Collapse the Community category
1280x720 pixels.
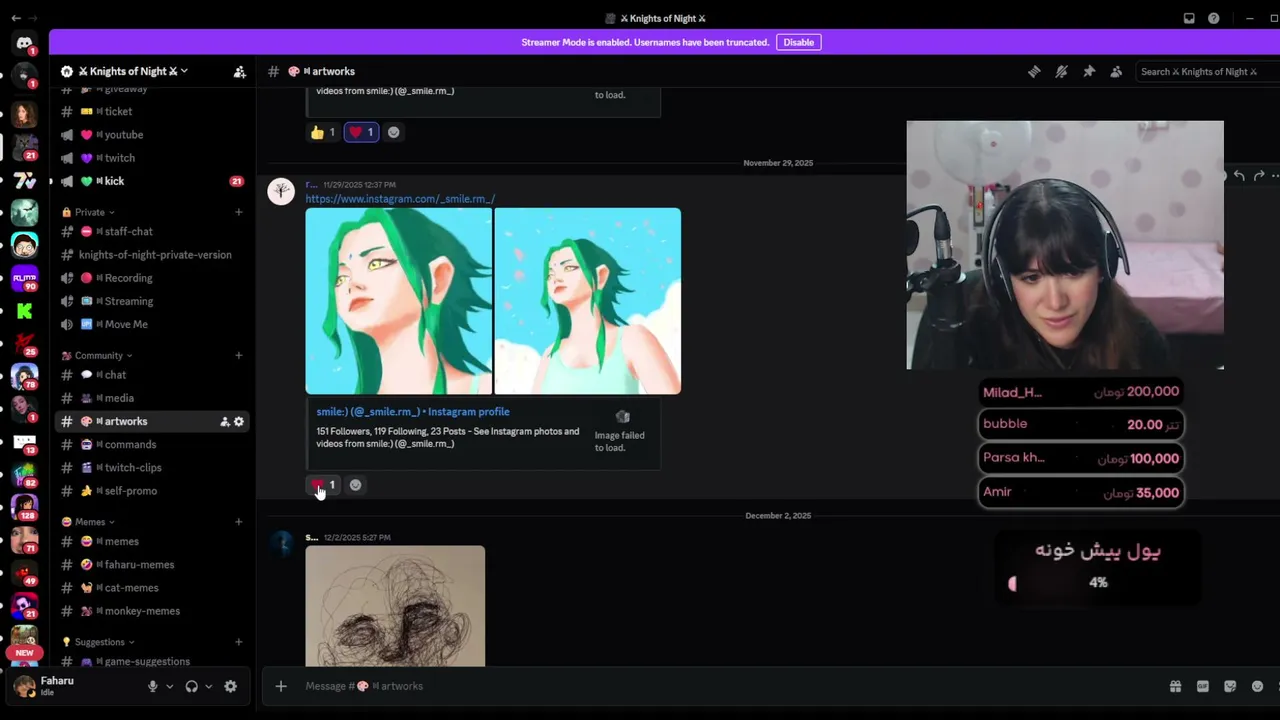tap(97, 356)
